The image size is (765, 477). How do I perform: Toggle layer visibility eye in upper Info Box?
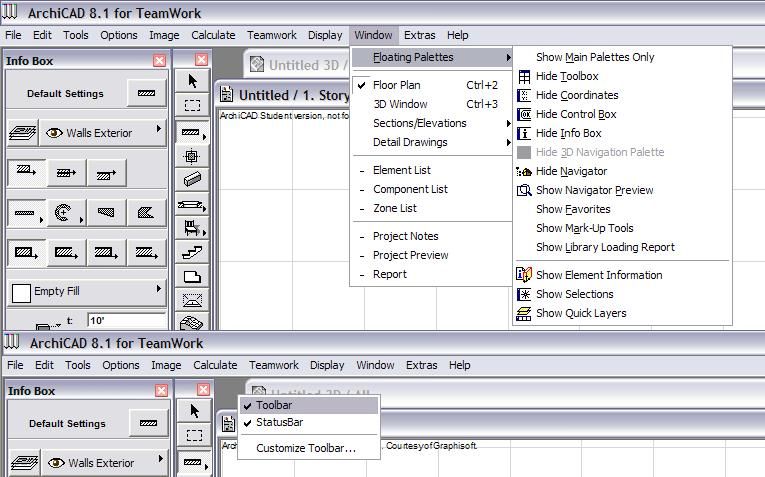(54, 133)
